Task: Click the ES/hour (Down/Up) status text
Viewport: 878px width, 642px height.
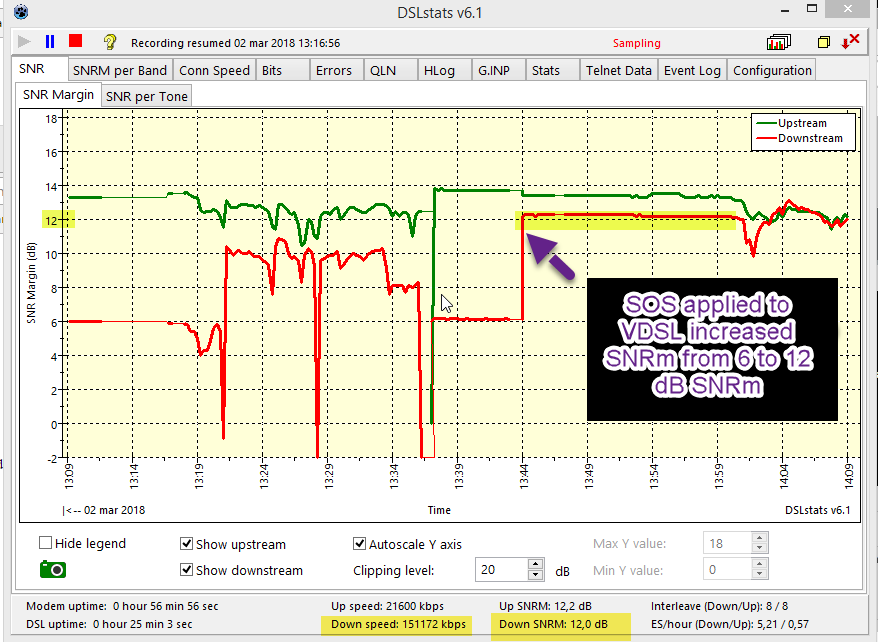Action: pos(730,624)
